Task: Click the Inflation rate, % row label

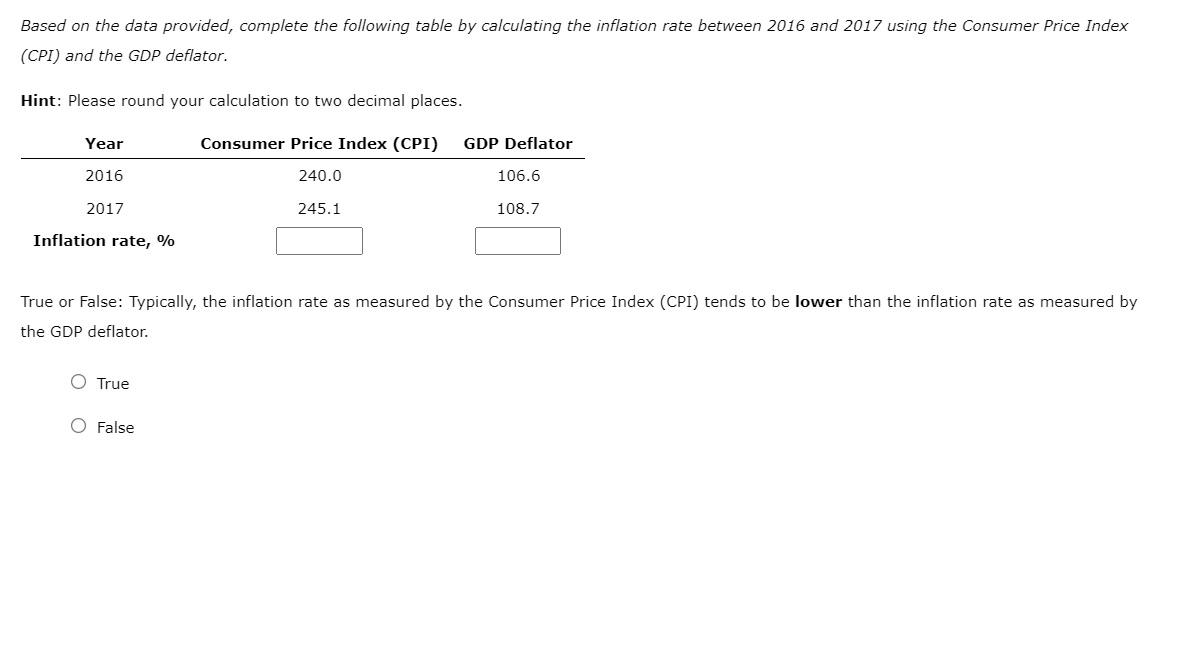Action: pyautogui.click(x=104, y=240)
